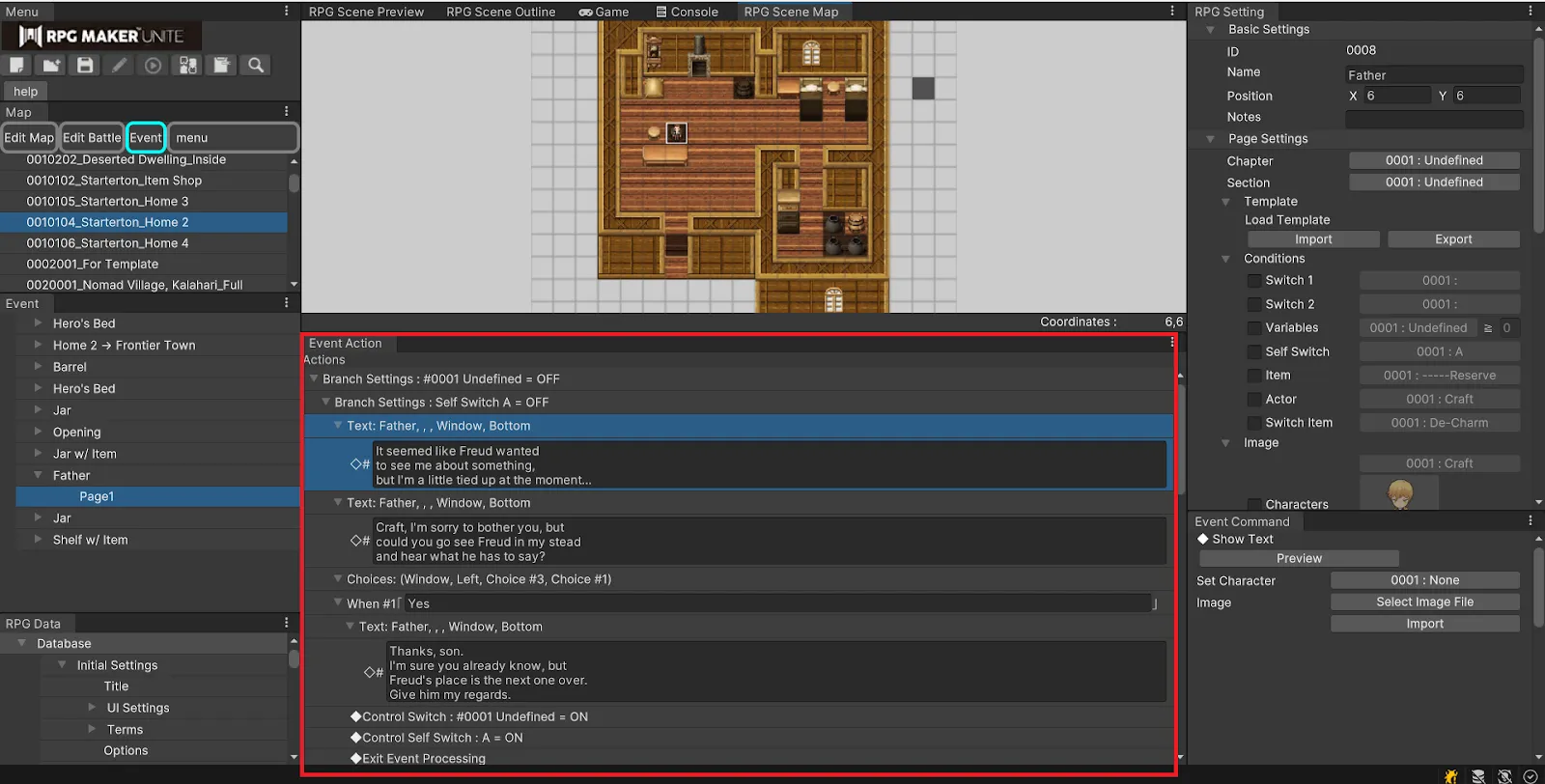This screenshot has height=784, width=1545.
Task: Switch to the Console tab
Action: pyautogui.click(x=687, y=12)
